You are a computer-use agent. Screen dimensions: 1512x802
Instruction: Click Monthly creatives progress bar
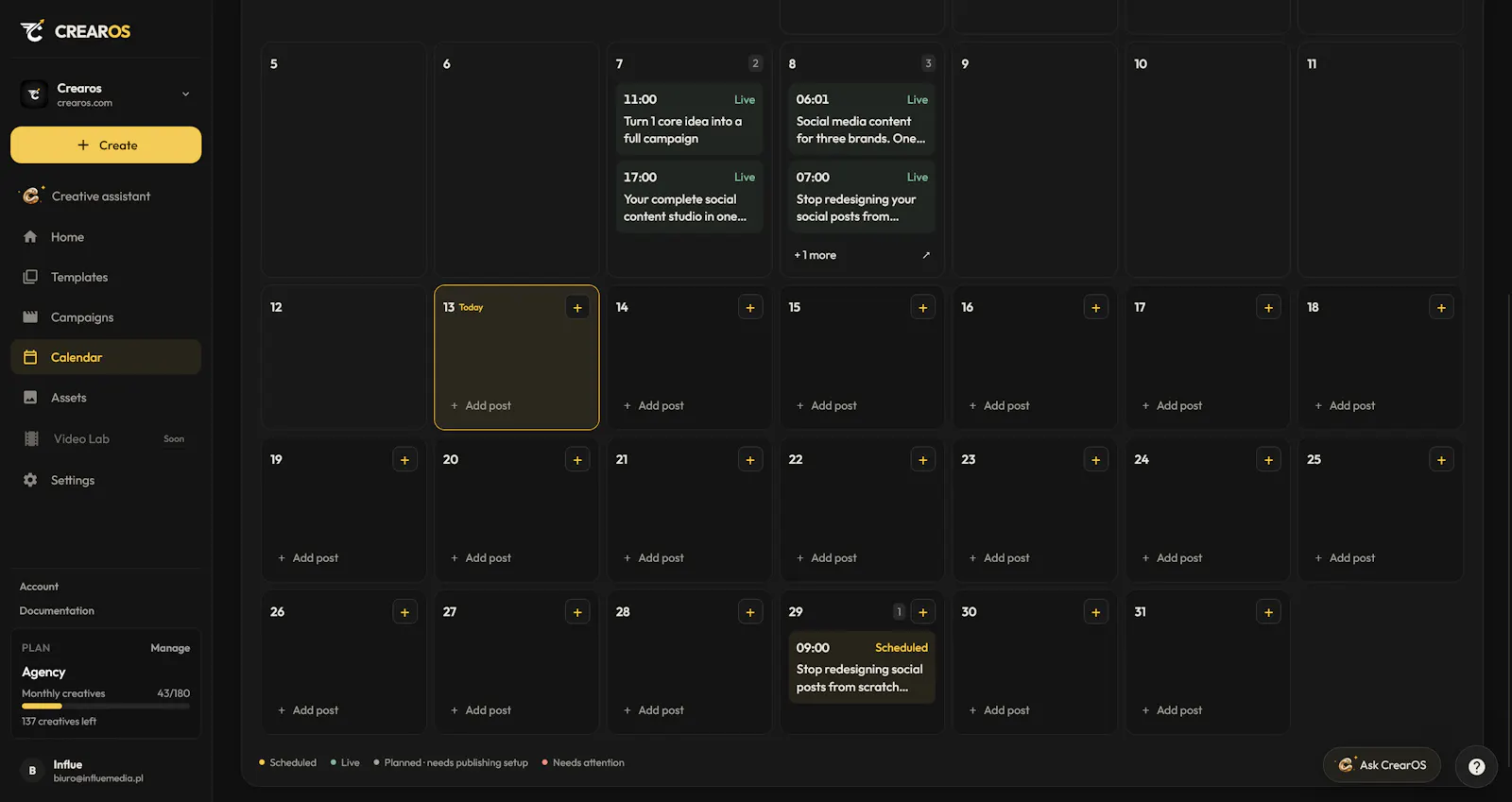pyautogui.click(x=106, y=706)
